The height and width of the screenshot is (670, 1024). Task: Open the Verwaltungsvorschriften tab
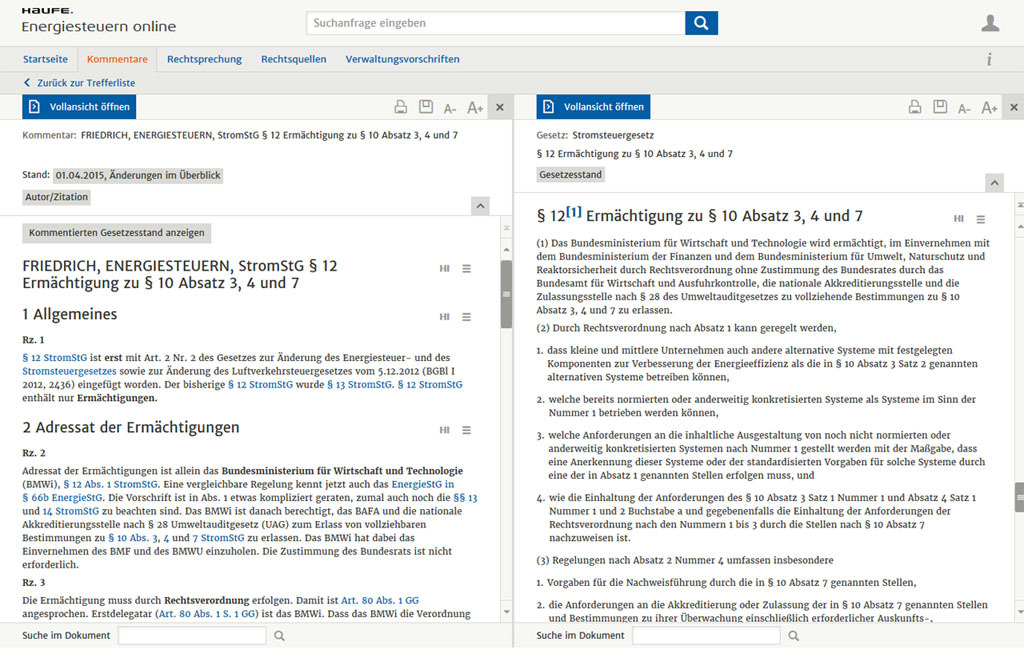pos(402,59)
